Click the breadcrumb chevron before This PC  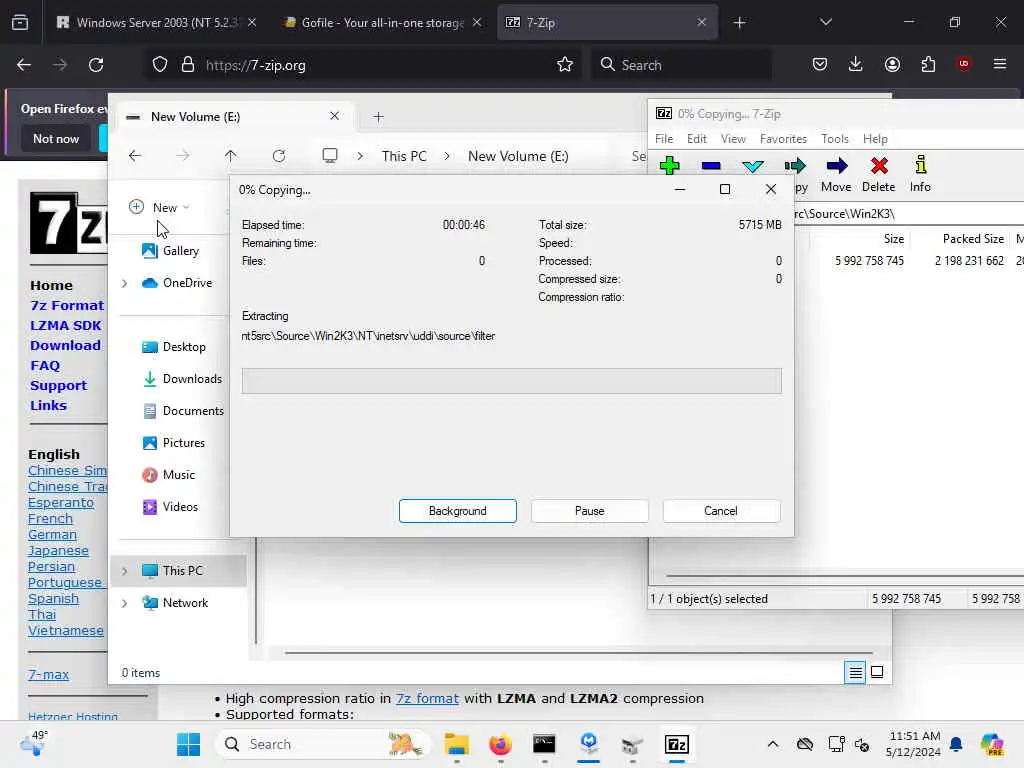click(x=360, y=156)
